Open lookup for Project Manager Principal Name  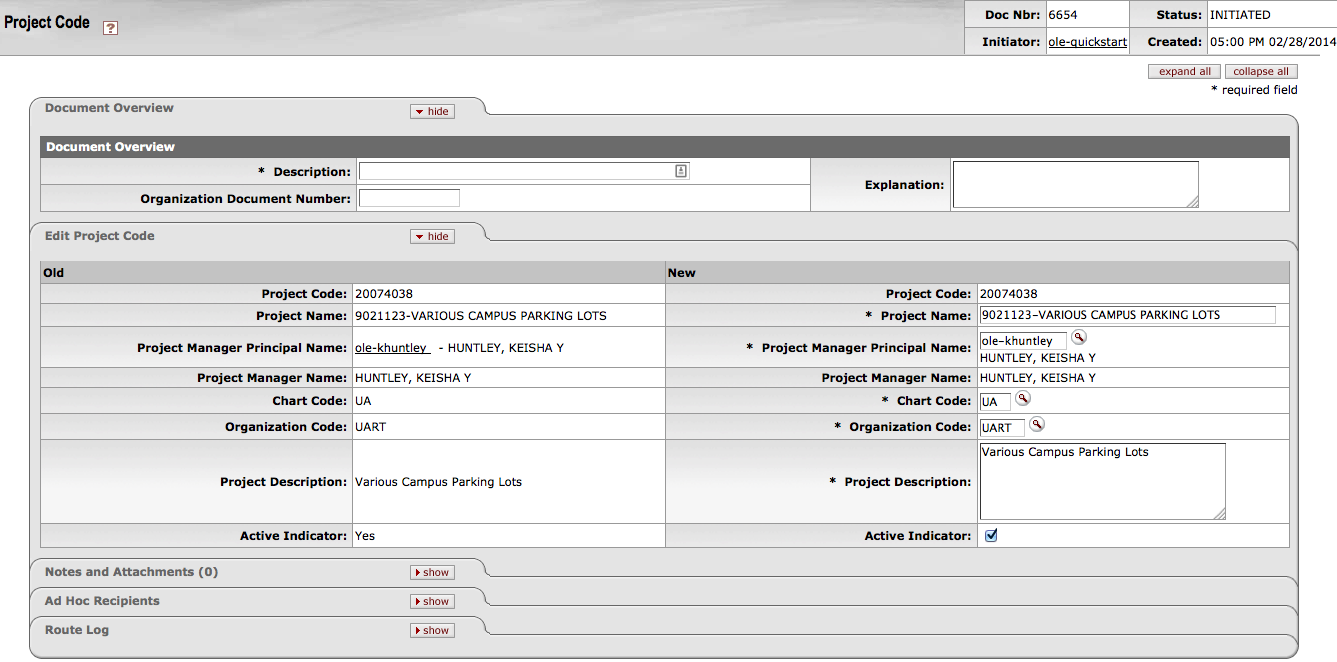(x=1078, y=338)
